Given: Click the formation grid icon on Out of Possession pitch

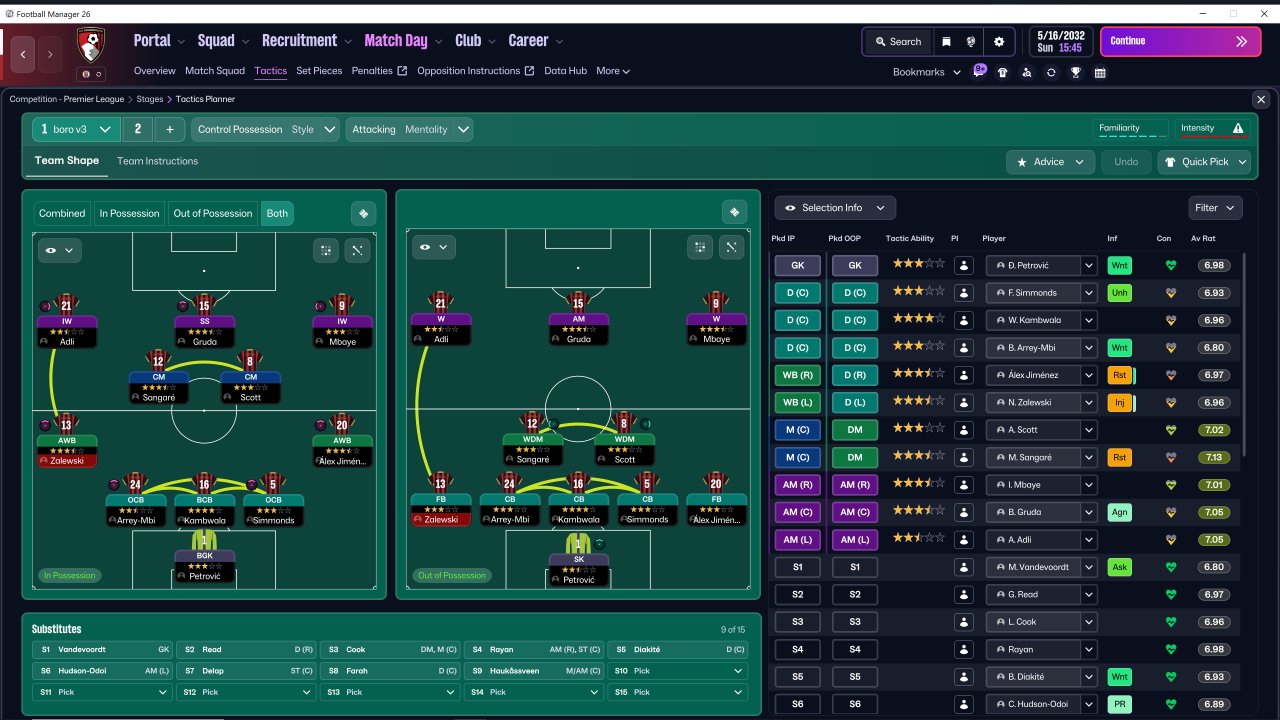Looking at the screenshot, I should point(700,247).
